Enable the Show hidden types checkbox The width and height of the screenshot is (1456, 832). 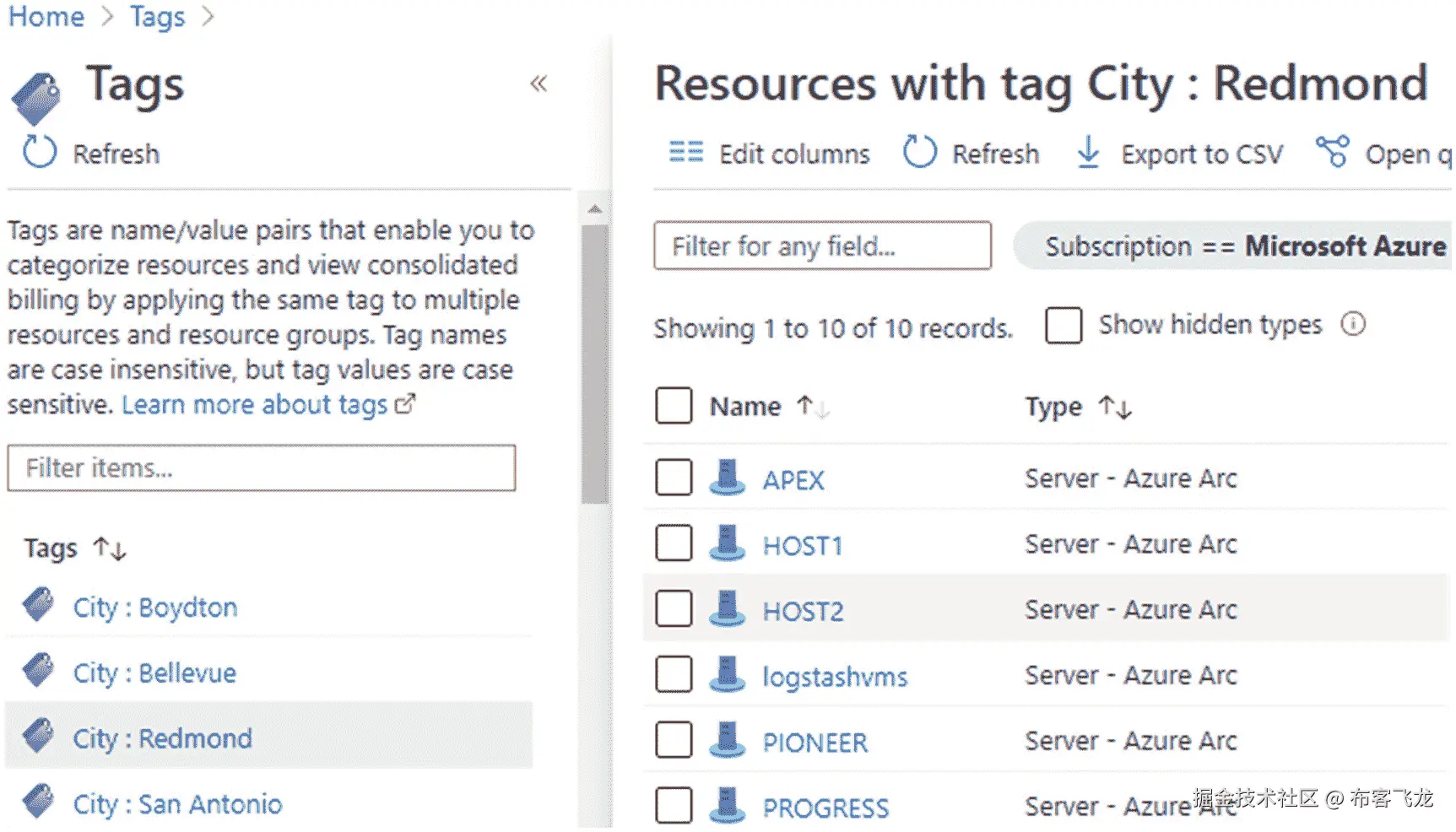(1064, 325)
